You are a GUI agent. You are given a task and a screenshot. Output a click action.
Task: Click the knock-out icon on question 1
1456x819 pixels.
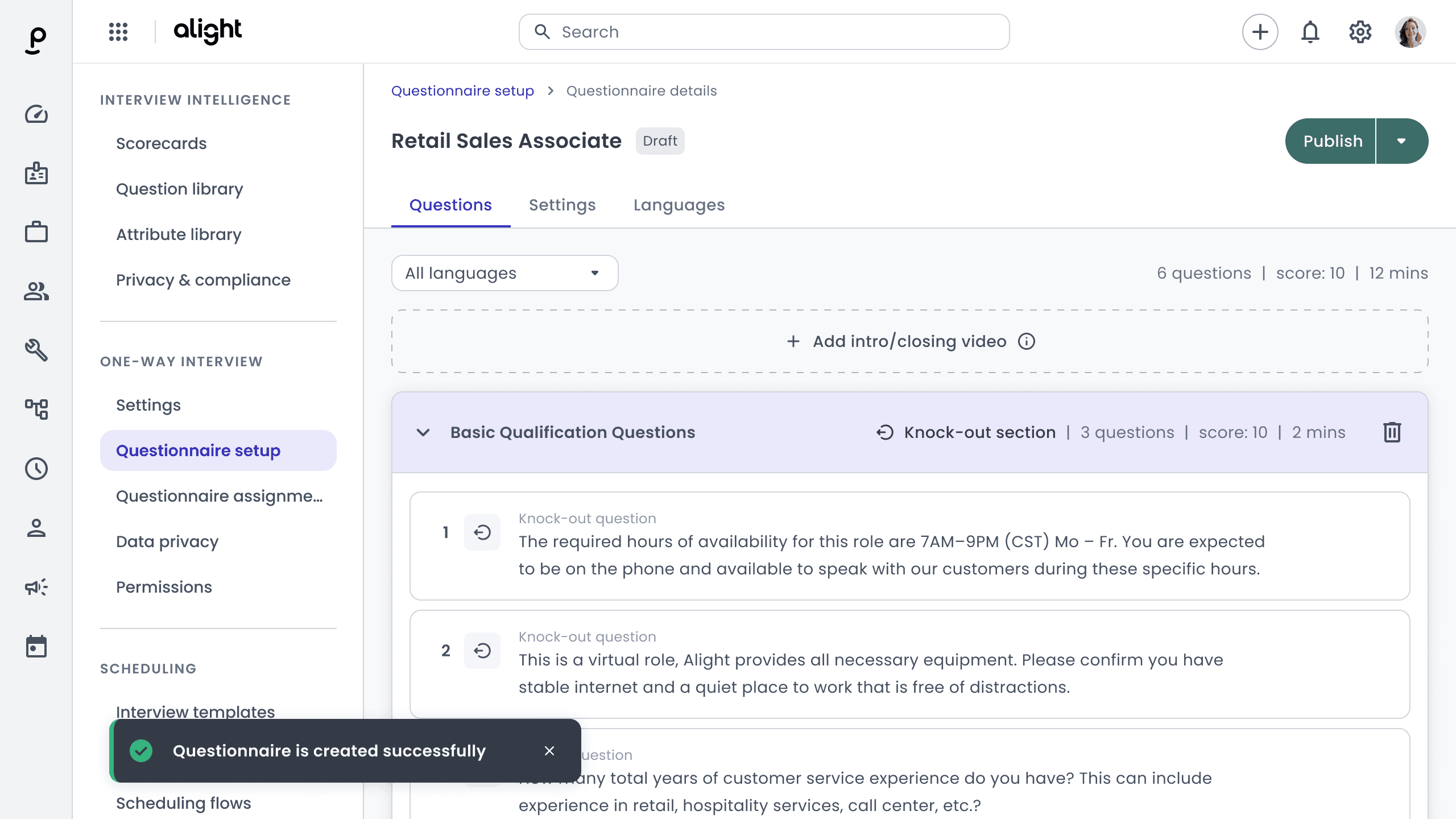(x=482, y=532)
